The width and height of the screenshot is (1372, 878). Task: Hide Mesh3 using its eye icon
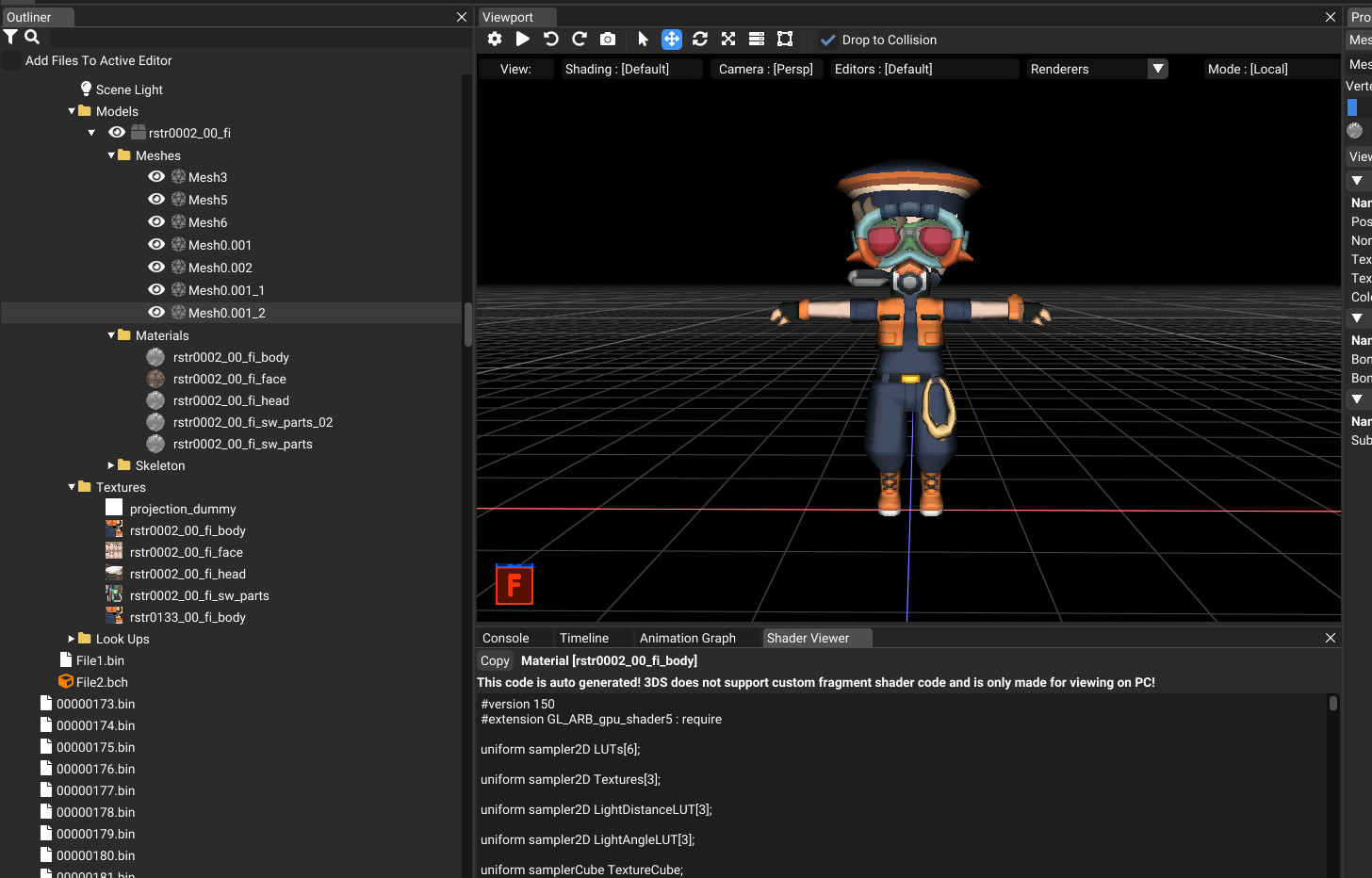[156, 177]
